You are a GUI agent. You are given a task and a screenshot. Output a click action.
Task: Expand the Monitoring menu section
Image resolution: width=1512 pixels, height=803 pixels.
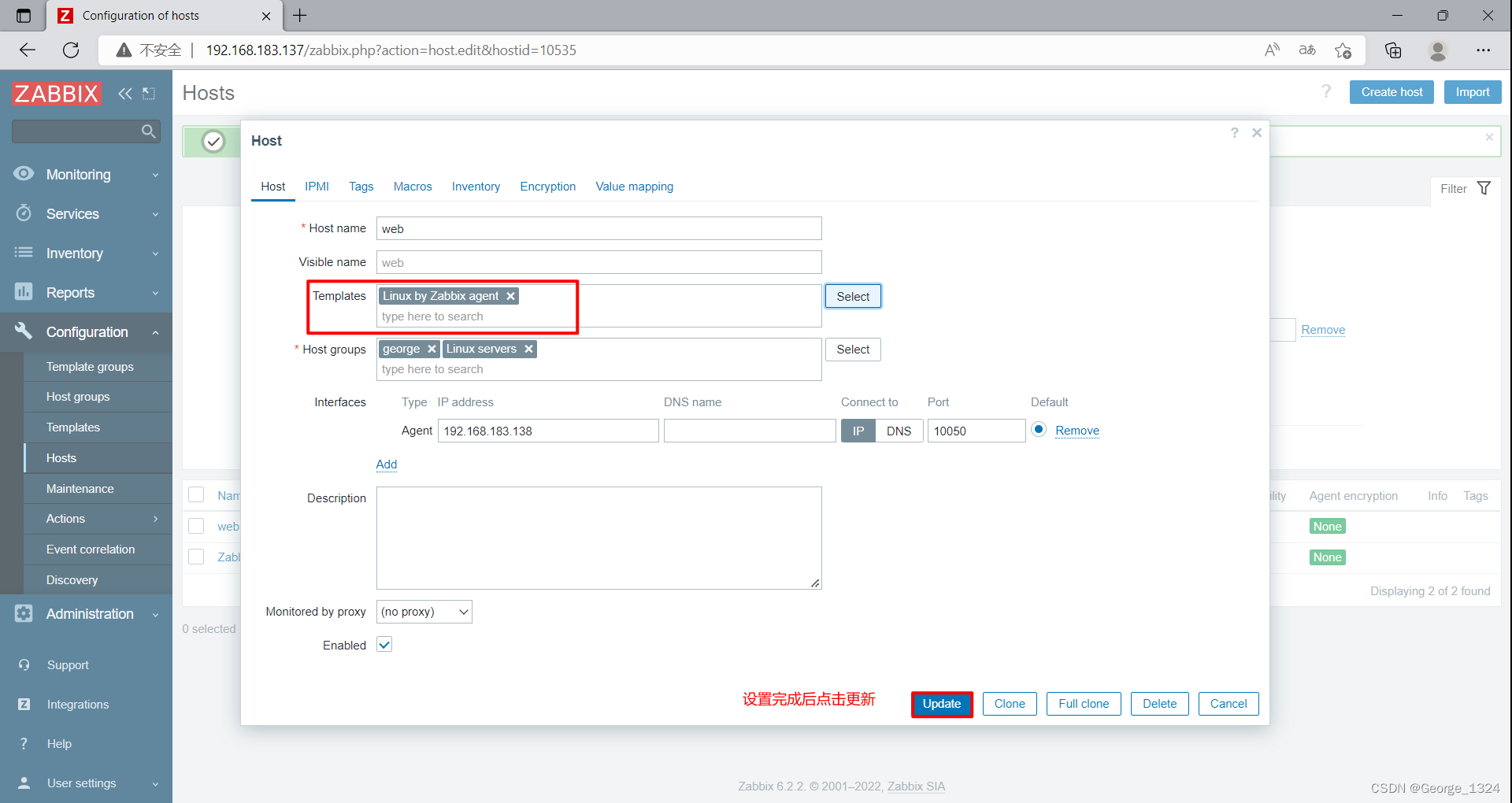(x=155, y=175)
